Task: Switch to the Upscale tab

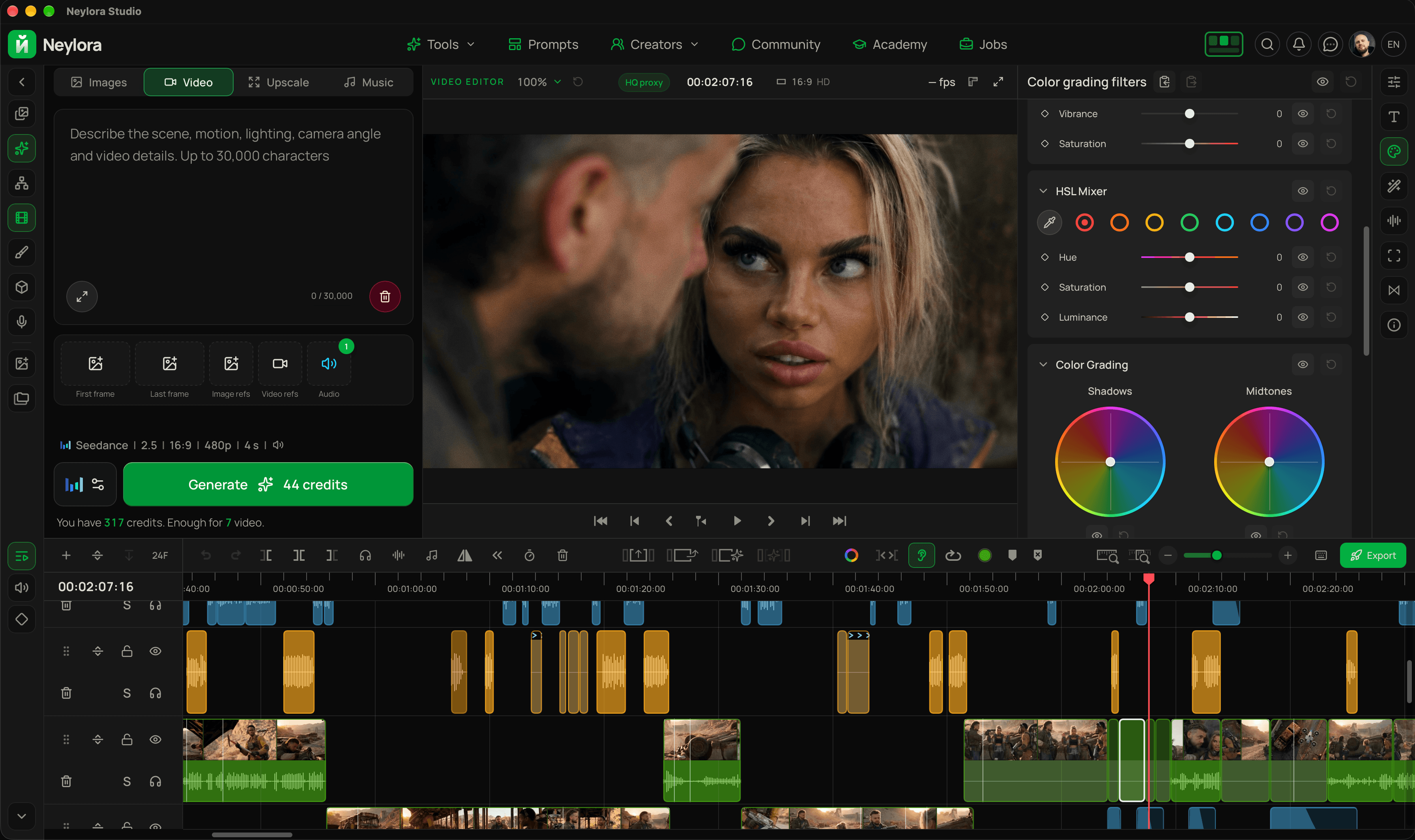Action: point(278,83)
